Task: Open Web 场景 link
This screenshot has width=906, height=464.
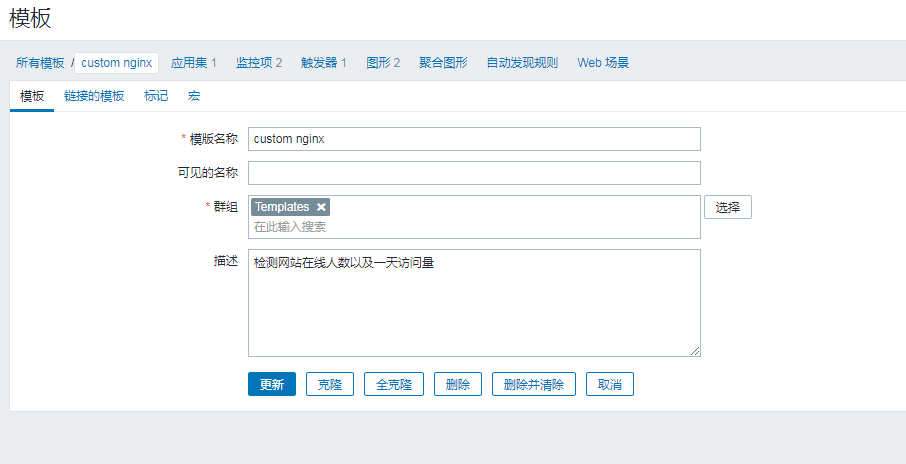Action: point(603,63)
